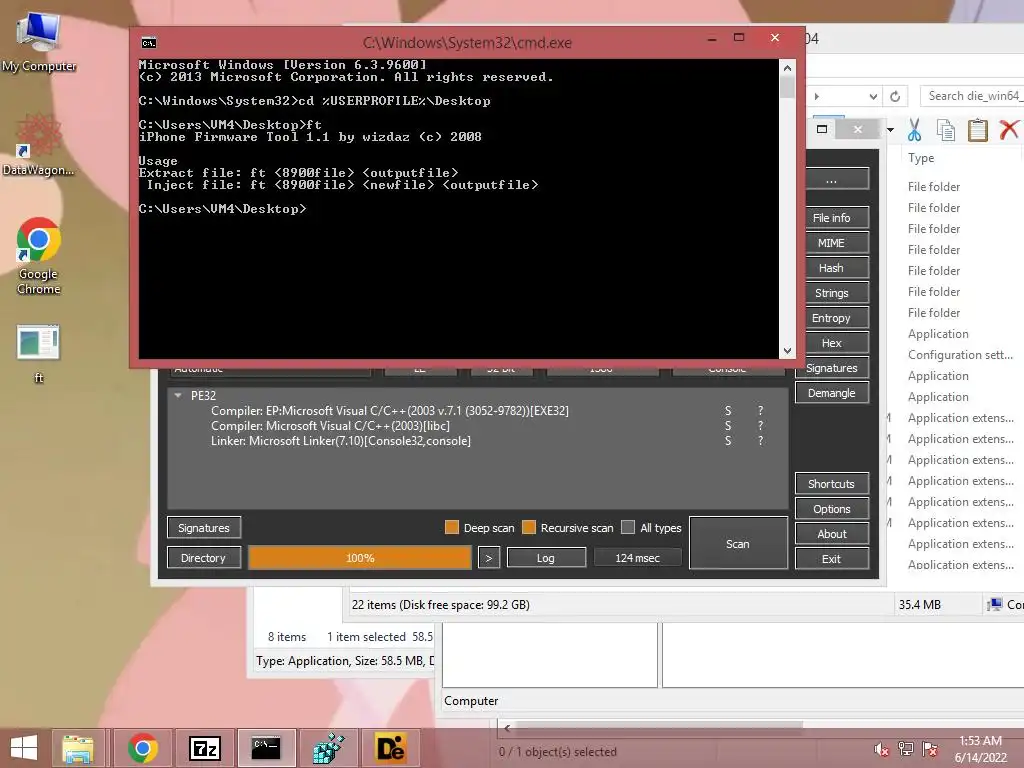Click the red Delete X icon
The width and height of the screenshot is (1024, 768).
(1009, 130)
